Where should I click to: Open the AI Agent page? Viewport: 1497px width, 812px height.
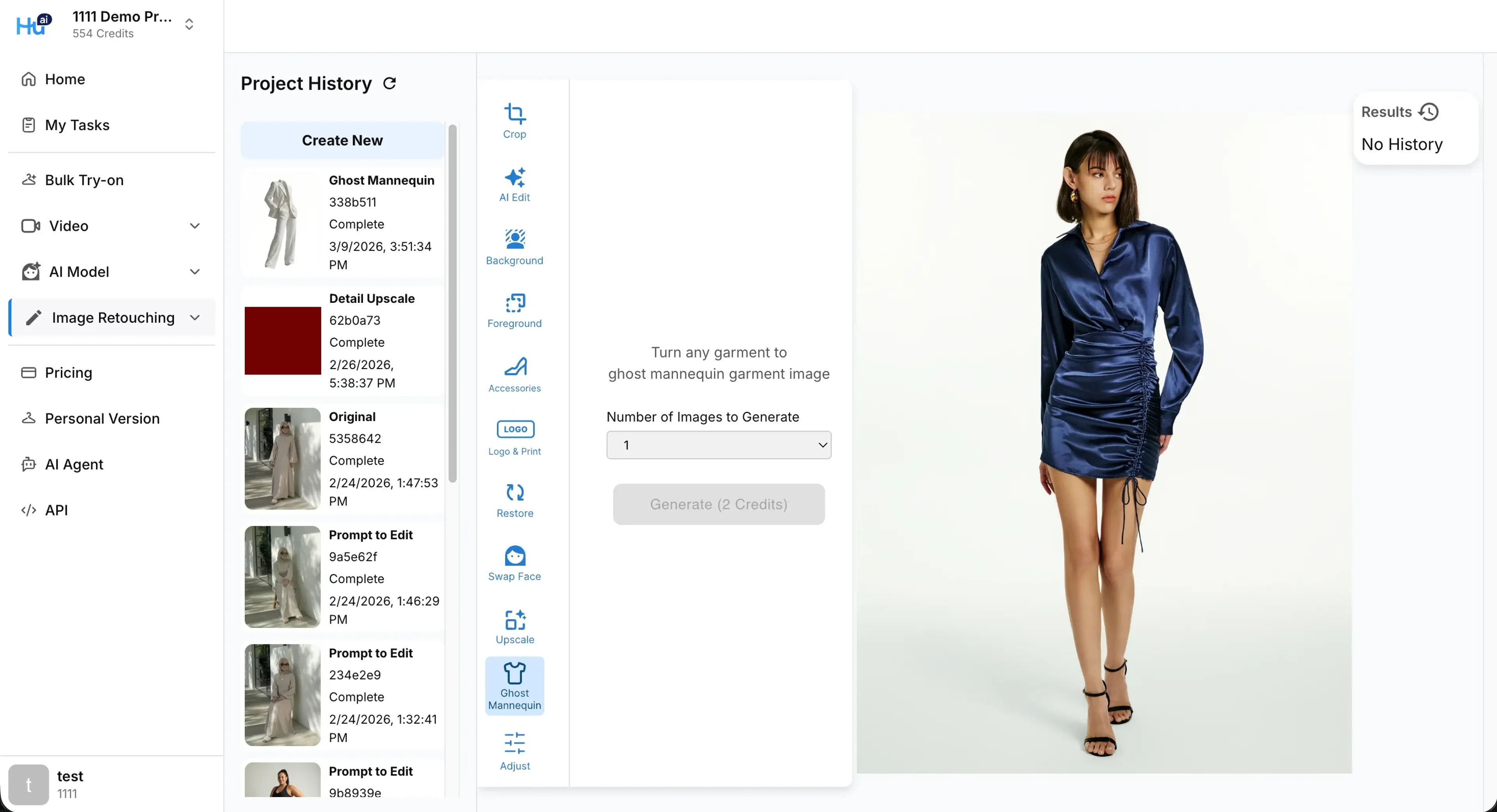[111, 464]
